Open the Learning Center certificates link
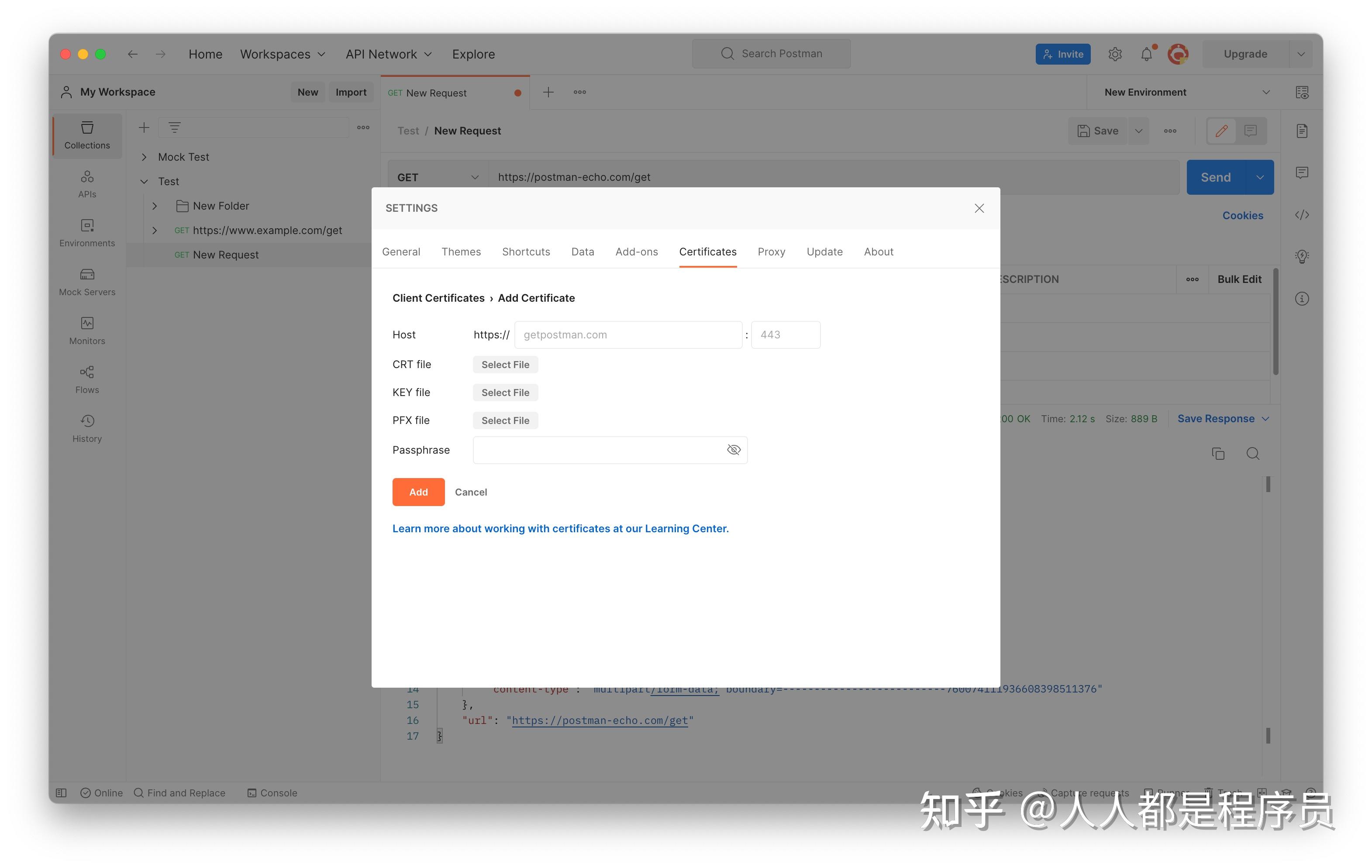 [x=560, y=529]
